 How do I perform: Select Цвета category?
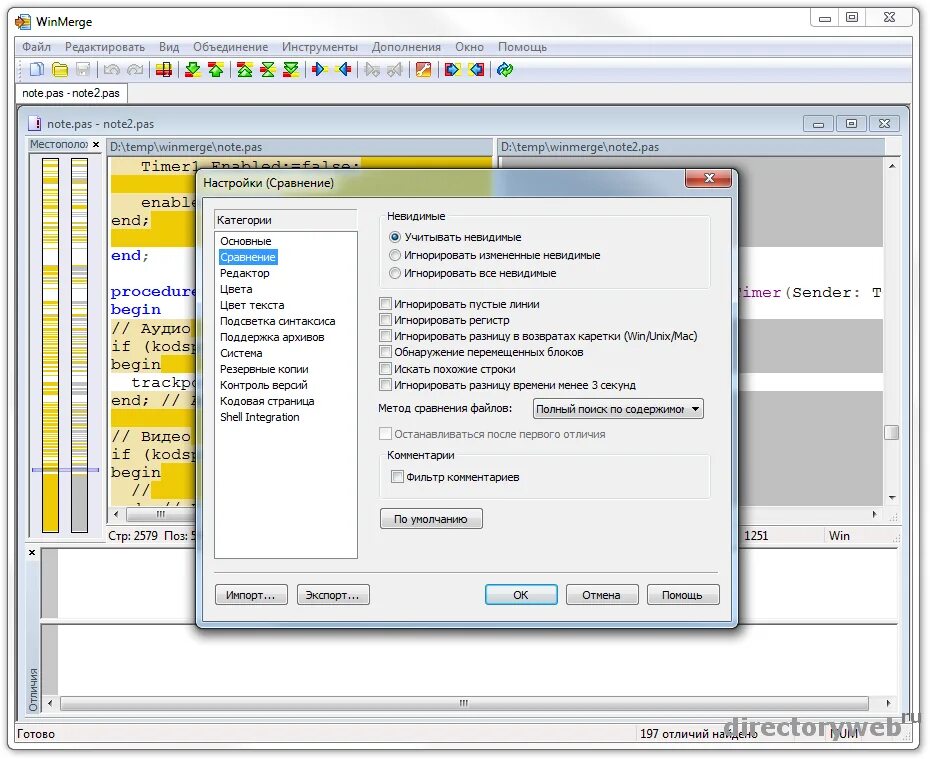coord(236,289)
